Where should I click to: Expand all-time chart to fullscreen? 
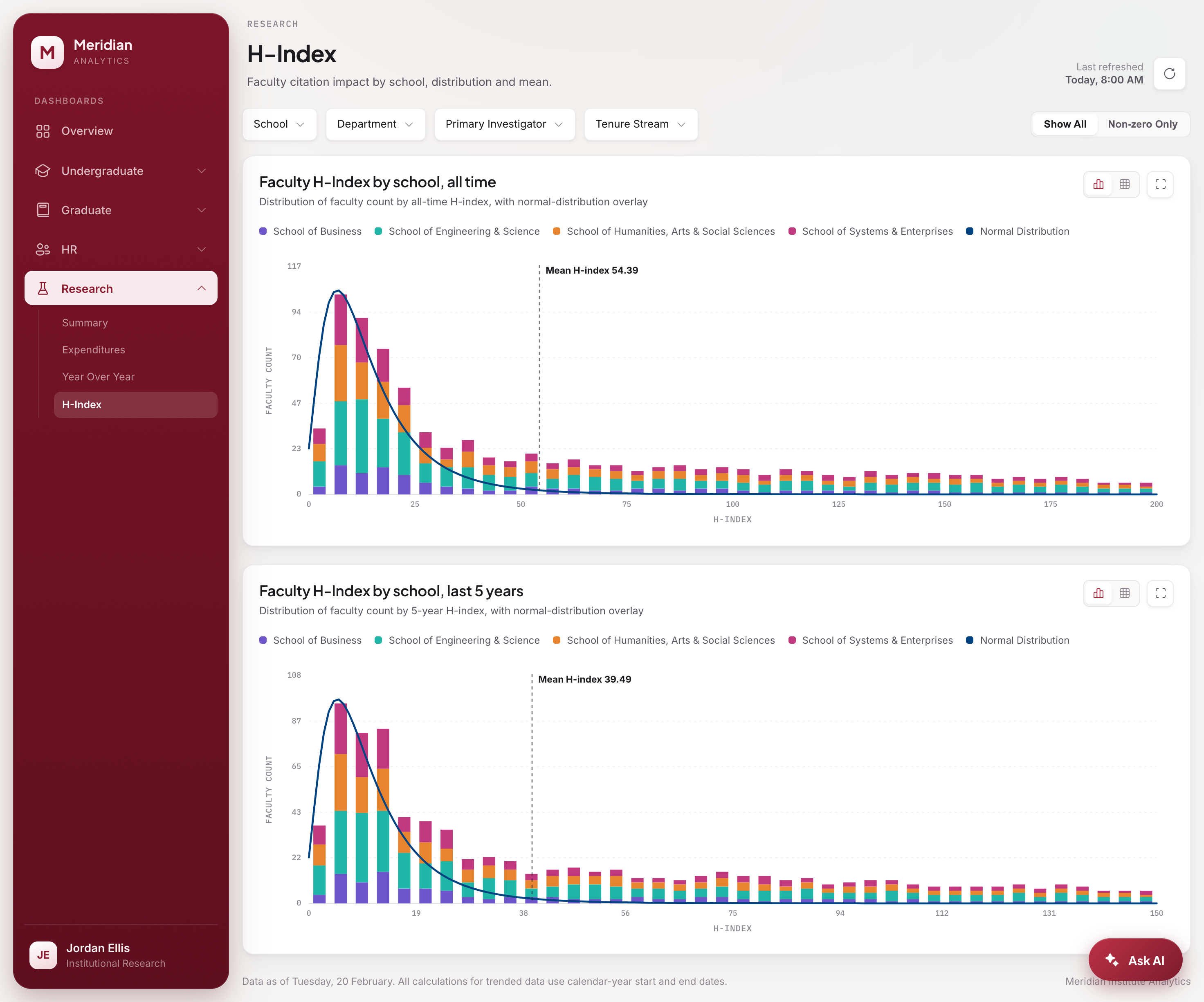pyautogui.click(x=1160, y=184)
